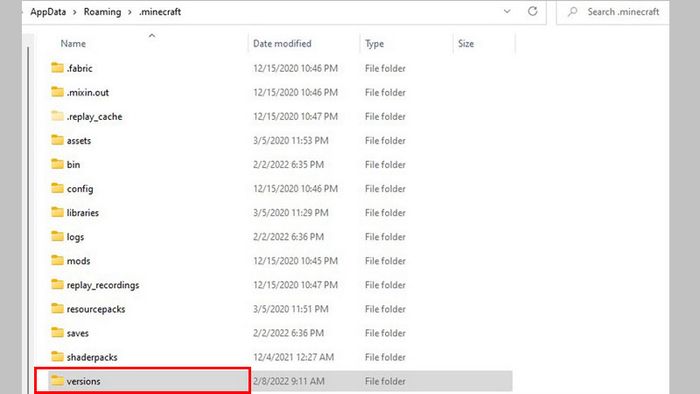
Task: Sort files by Date modified column
Action: (282, 44)
